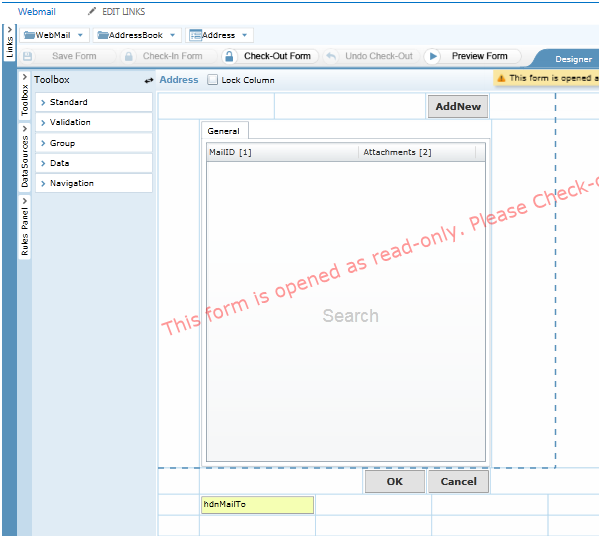Image resolution: width=601 pixels, height=538 pixels.
Task: Click the AddressBook folder icon
Action: point(101,35)
